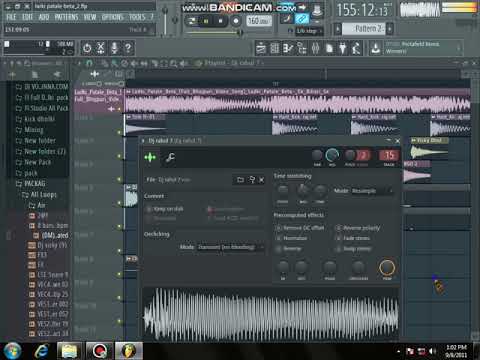The image size is (480, 360).
Task: Open Internet Explorer from taskbar
Action: point(41,351)
